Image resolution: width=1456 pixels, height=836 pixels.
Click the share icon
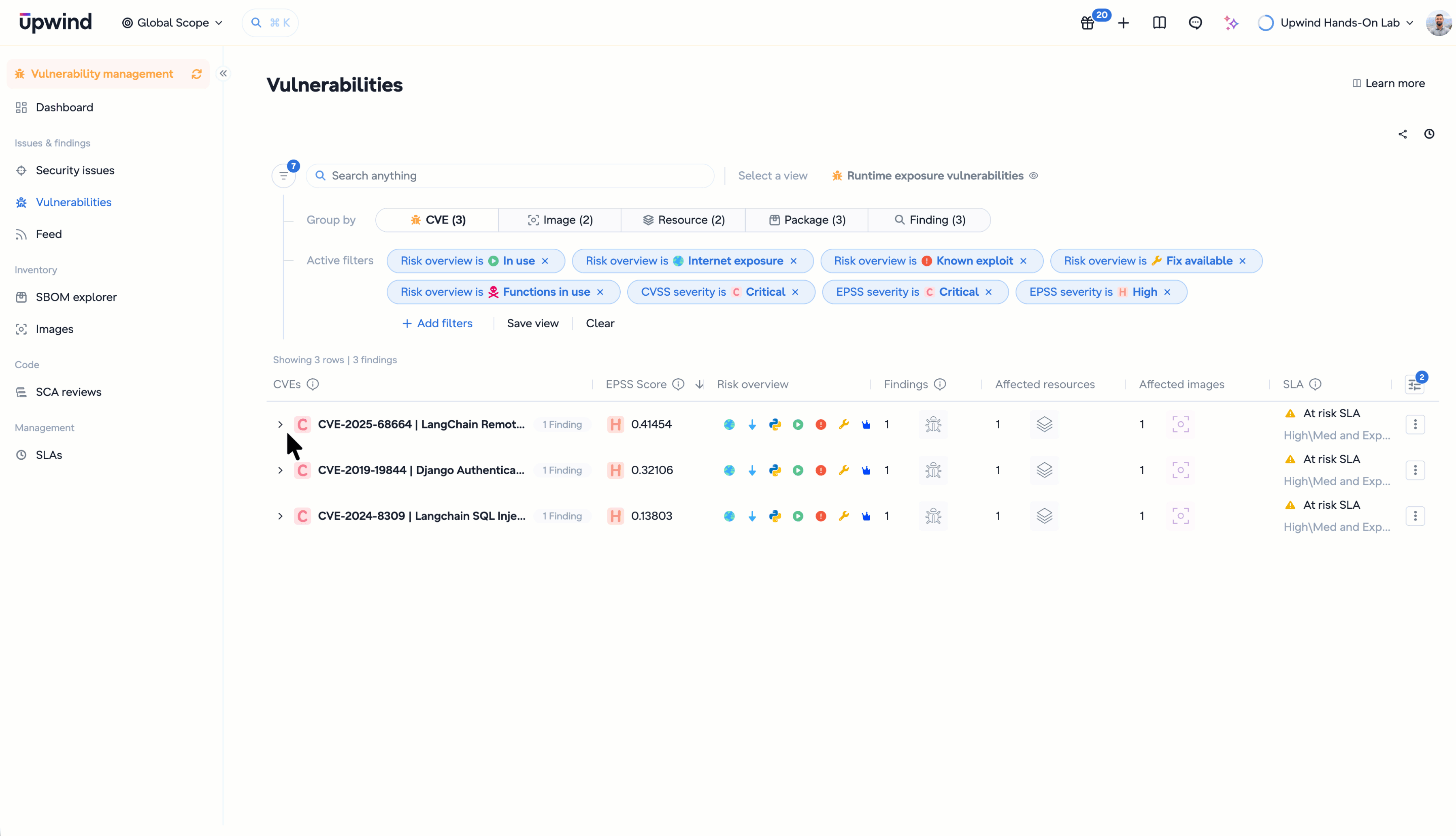[1403, 134]
